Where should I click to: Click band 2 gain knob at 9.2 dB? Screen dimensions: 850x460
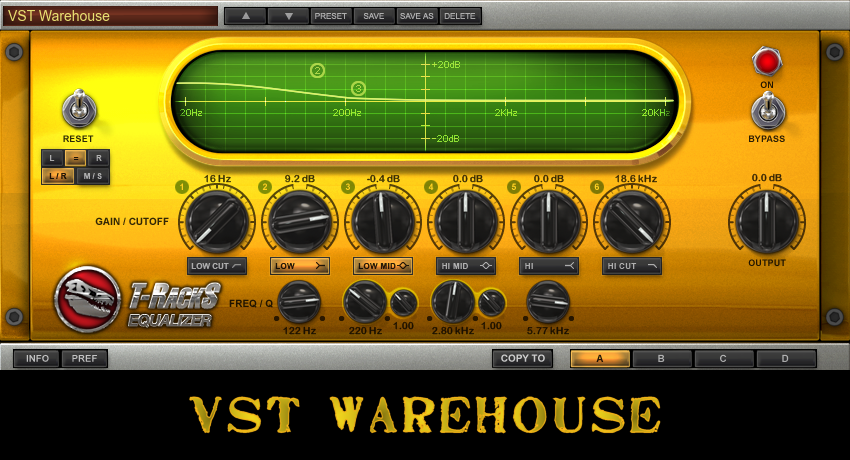pyautogui.click(x=300, y=221)
